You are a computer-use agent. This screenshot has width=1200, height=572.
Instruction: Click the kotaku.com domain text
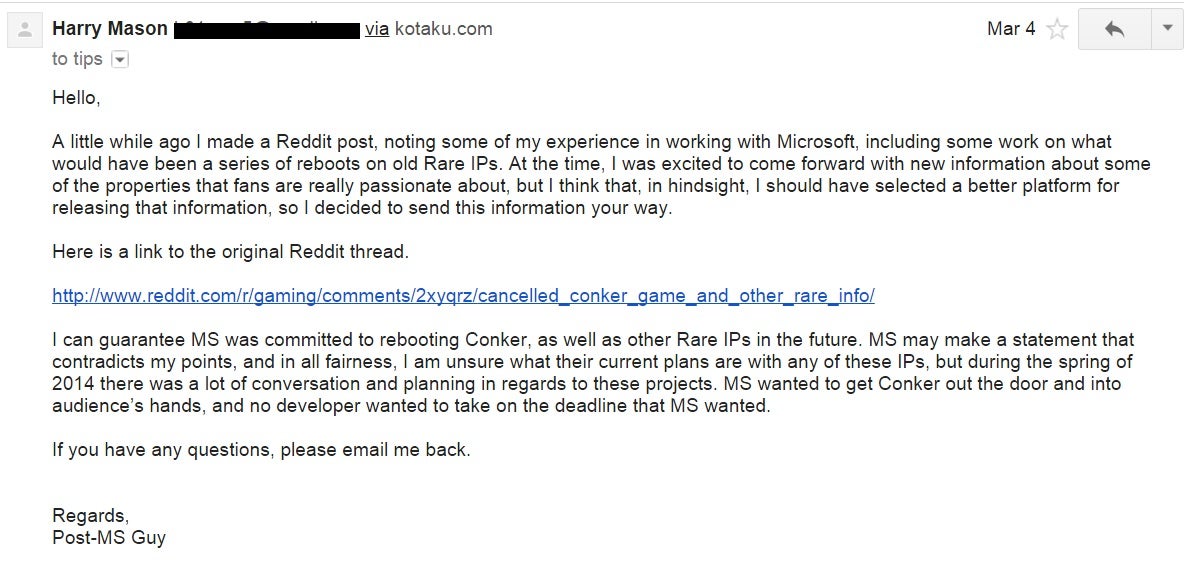click(443, 29)
